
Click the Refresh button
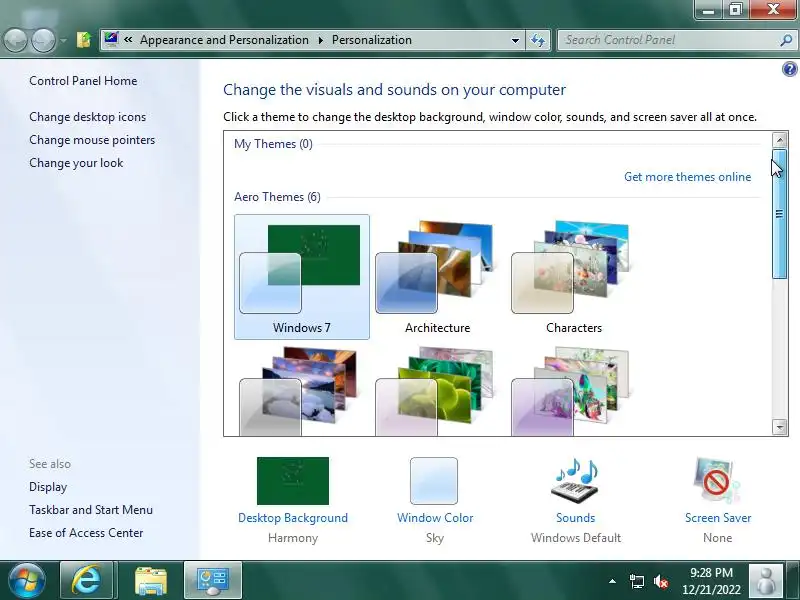point(538,40)
